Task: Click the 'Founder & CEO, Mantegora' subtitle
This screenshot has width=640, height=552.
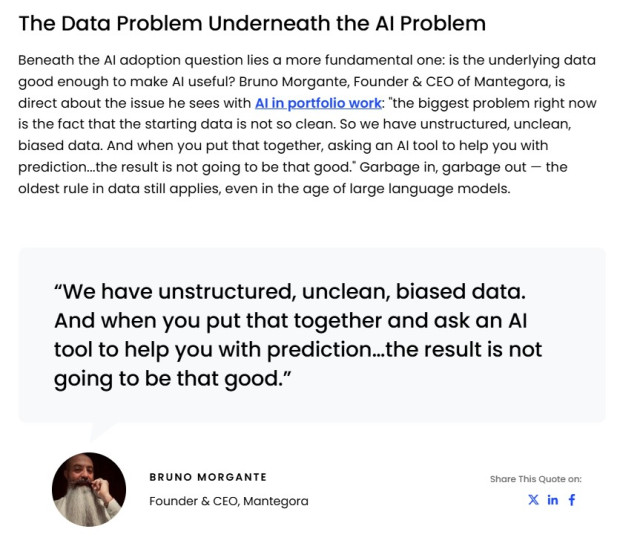Action: pyautogui.click(x=229, y=501)
